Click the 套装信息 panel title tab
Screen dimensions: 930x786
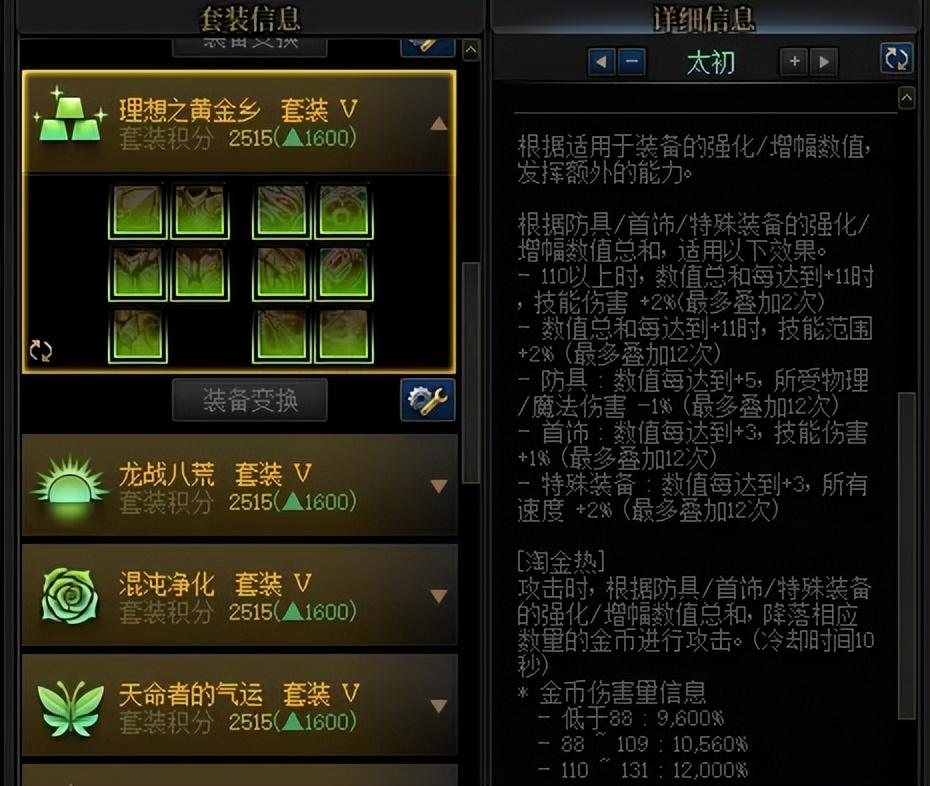point(250,18)
